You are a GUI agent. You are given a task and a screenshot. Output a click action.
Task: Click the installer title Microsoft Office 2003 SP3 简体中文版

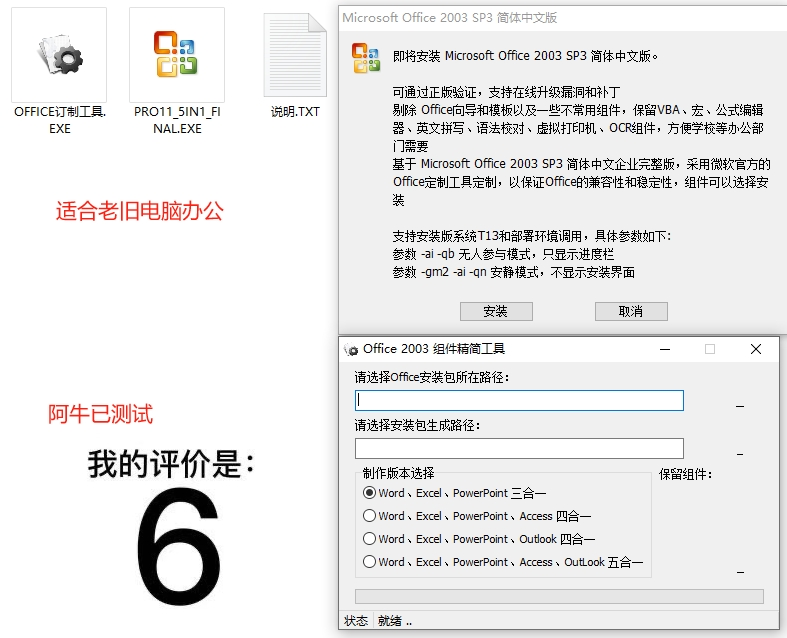click(450, 18)
